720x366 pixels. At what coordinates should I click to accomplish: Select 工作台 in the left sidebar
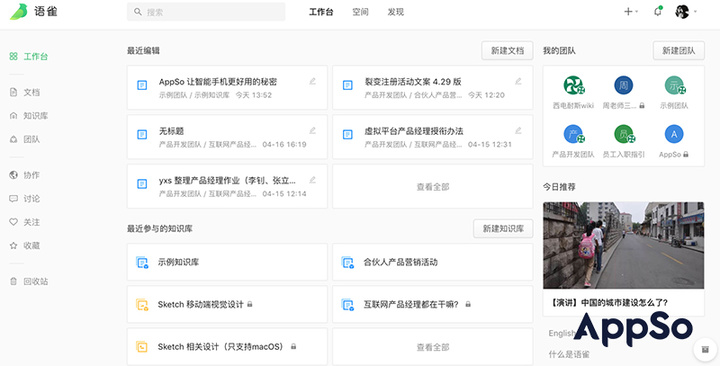click(28, 56)
